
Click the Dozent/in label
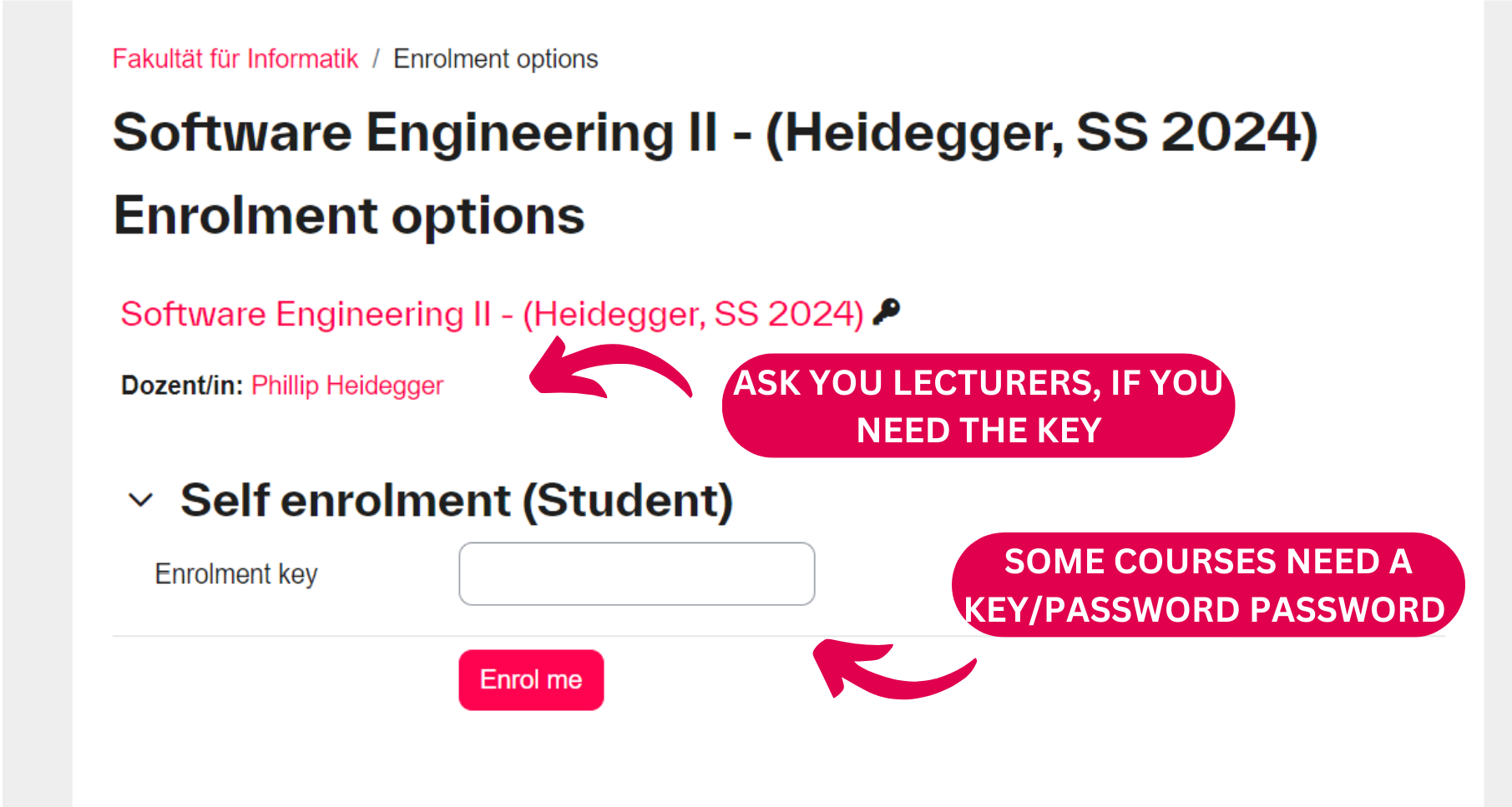[x=182, y=386]
